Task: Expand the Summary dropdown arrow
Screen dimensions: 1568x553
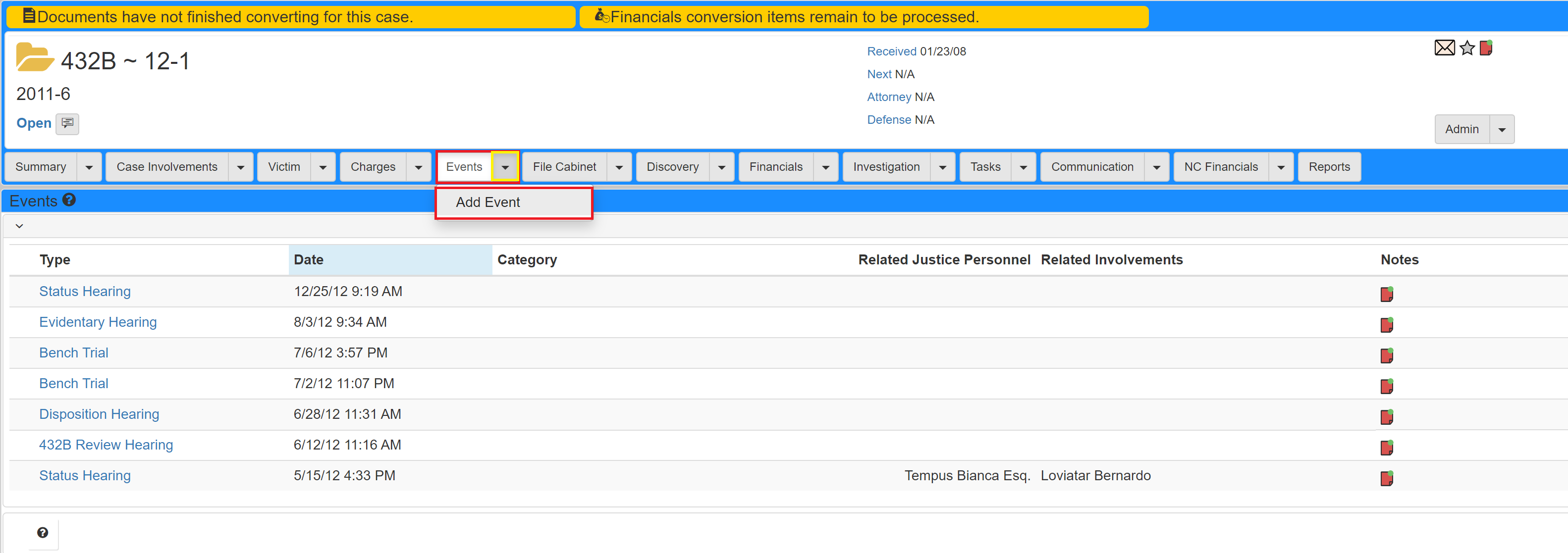Action: [x=89, y=166]
